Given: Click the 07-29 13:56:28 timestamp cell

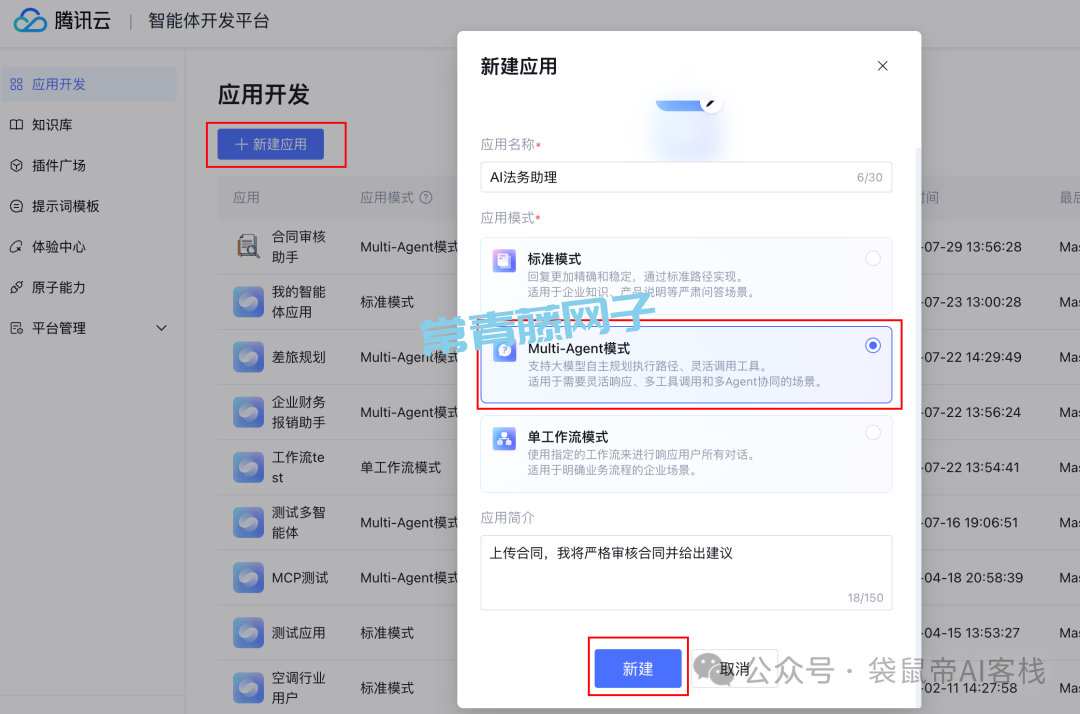Looking at the screenshot, I should (x=972, y=246).
